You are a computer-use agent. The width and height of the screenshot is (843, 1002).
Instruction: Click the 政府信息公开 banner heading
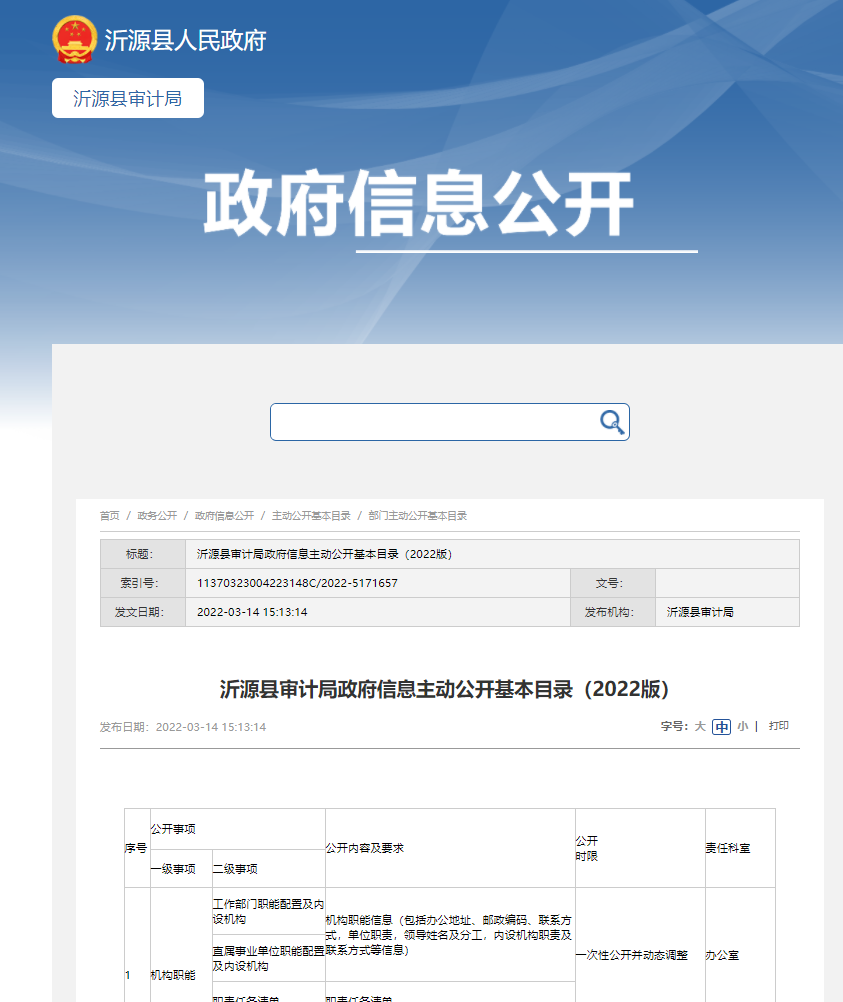pos(419,205)
